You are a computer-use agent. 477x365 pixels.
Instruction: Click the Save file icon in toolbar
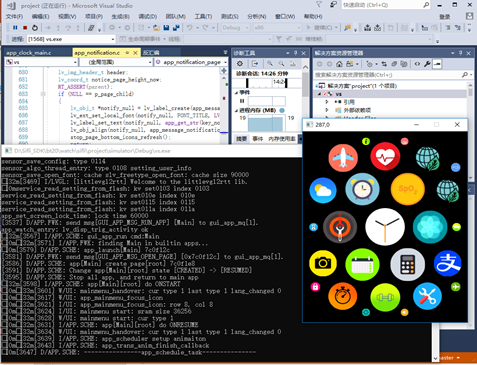pos(166,28)
